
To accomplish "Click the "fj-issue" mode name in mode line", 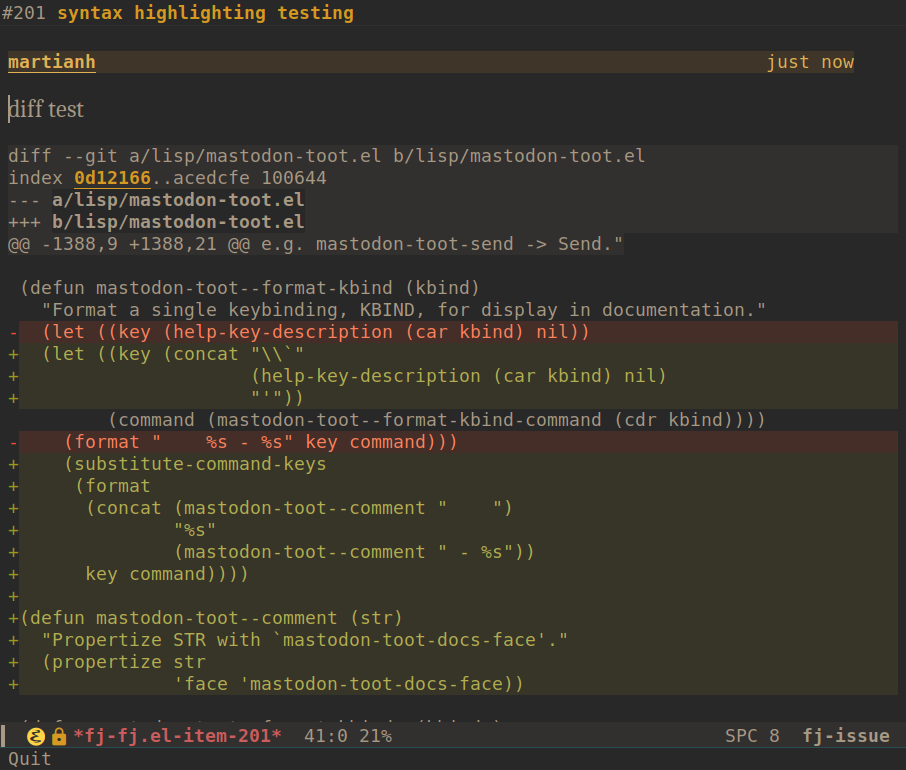I will coord(846,735).
